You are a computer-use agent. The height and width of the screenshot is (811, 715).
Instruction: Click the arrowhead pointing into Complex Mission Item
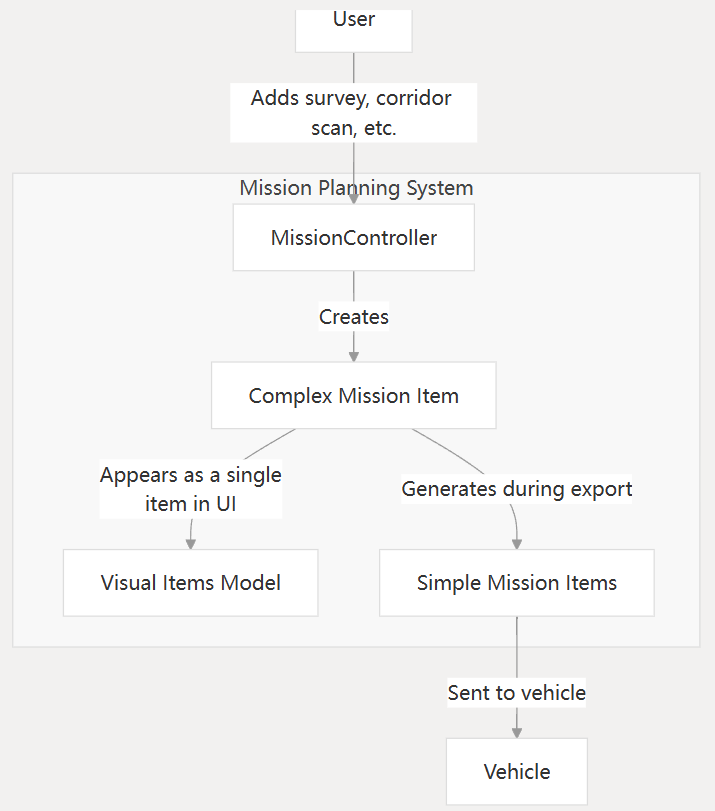coord(354,355)
